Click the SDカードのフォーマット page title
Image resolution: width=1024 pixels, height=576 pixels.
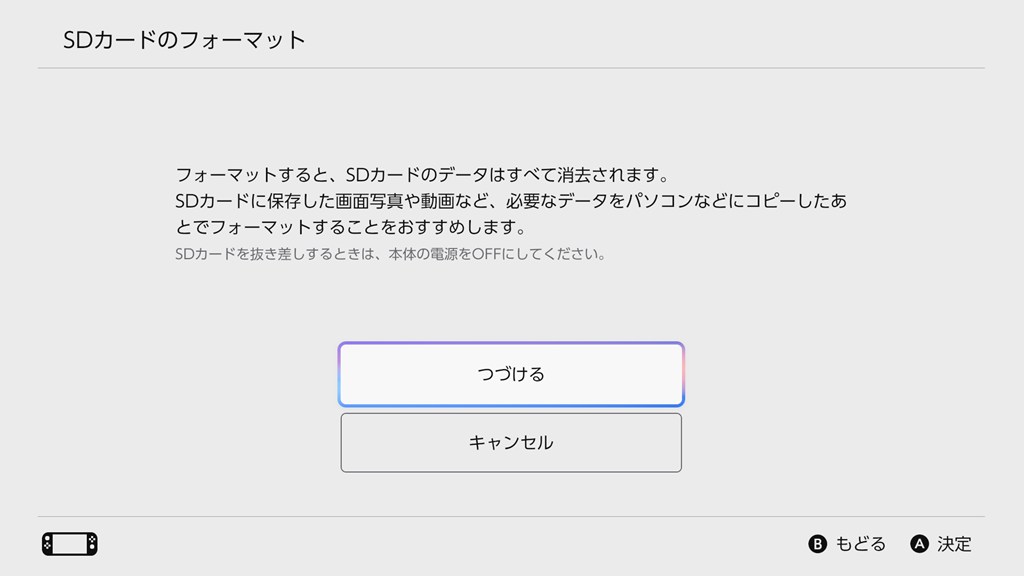pos(184,41)
